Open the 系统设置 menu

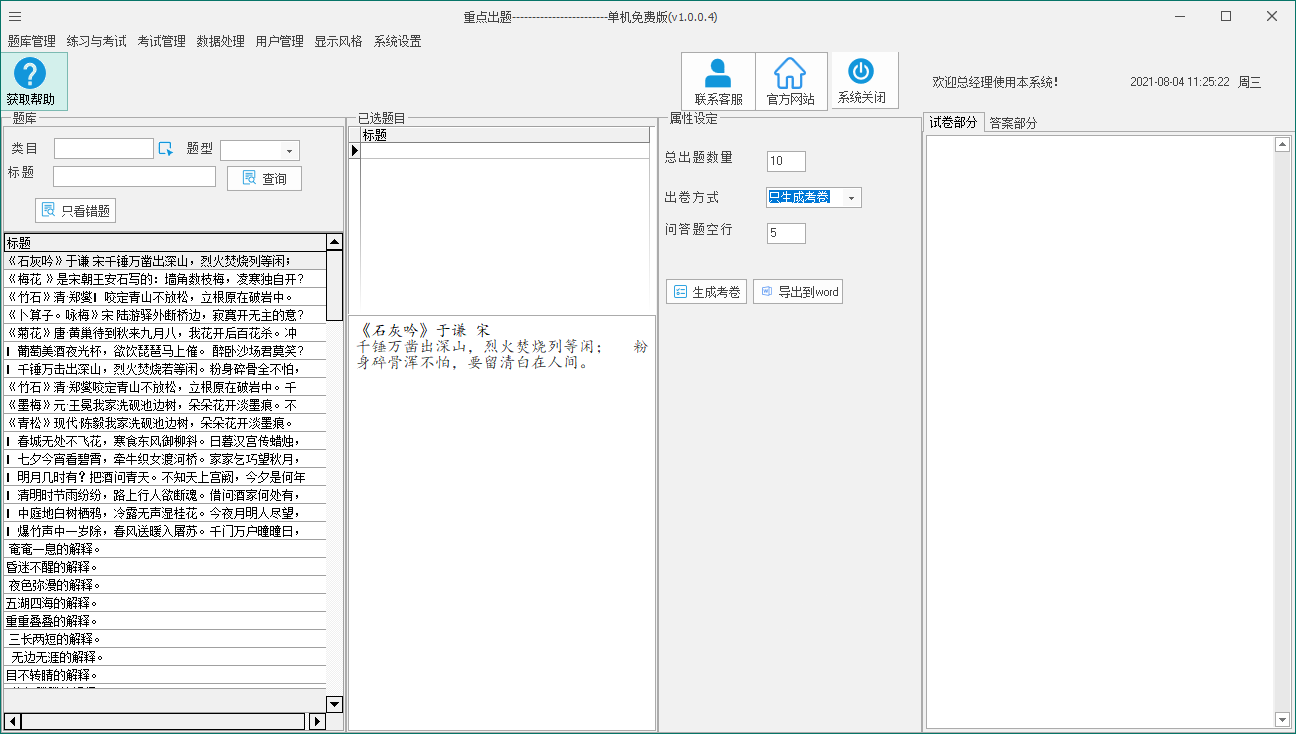point(398,42)
